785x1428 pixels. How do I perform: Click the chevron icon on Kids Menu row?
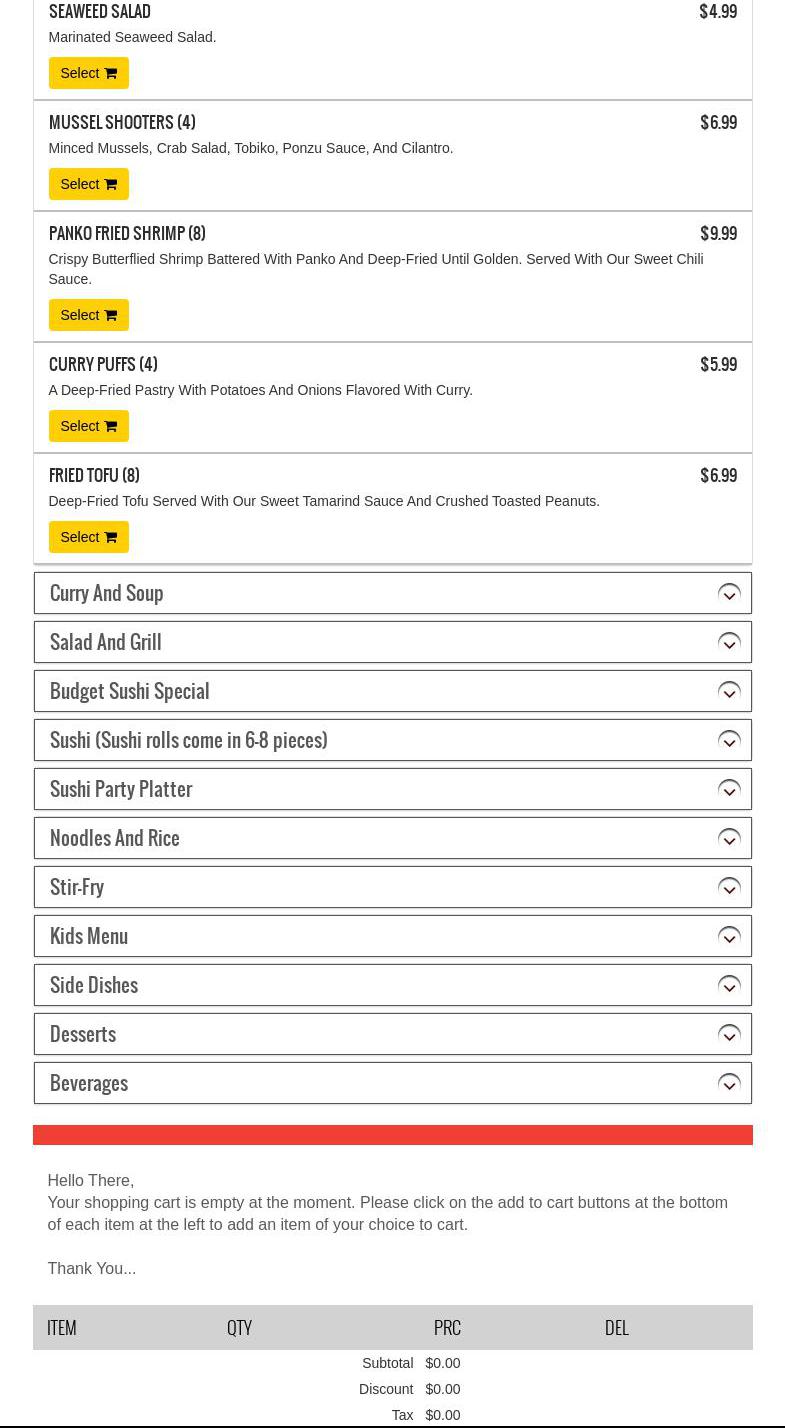(x=729, y=936)
